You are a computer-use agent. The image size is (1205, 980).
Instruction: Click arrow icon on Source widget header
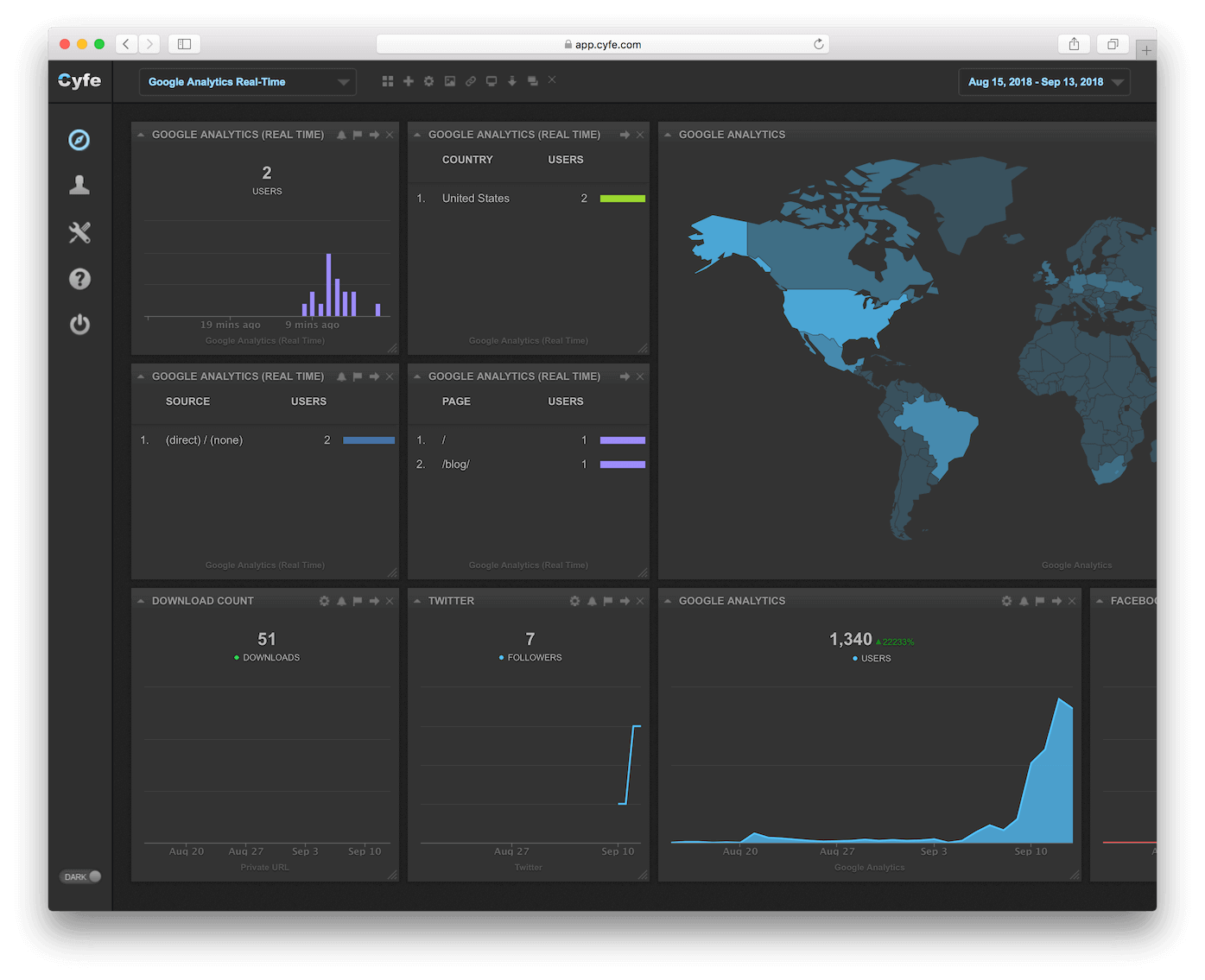click(x=374, y=376)
